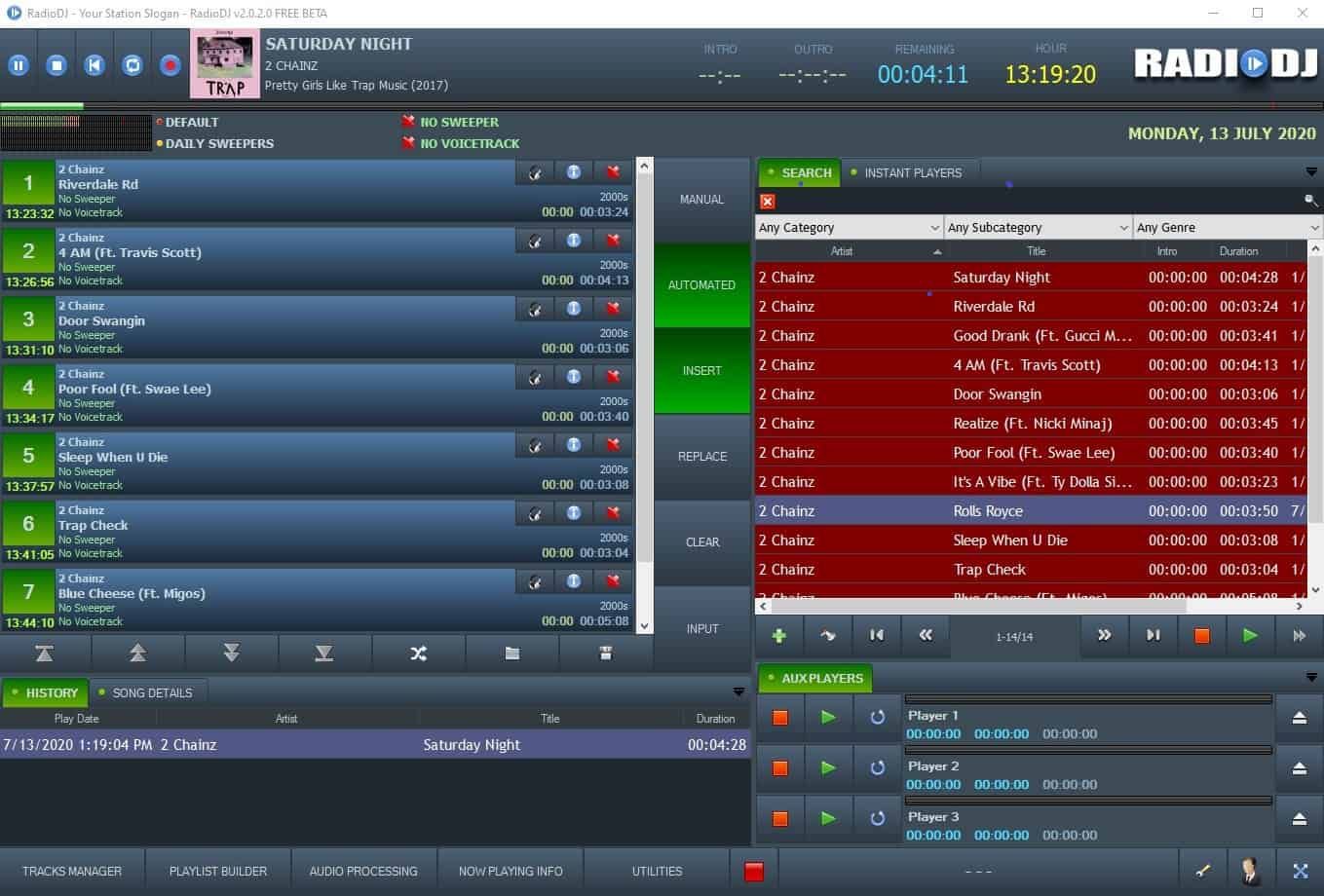The image size is (1324, 896).
Task: Open search options with the magnifier icon
Action: [x=1310, y=201]
